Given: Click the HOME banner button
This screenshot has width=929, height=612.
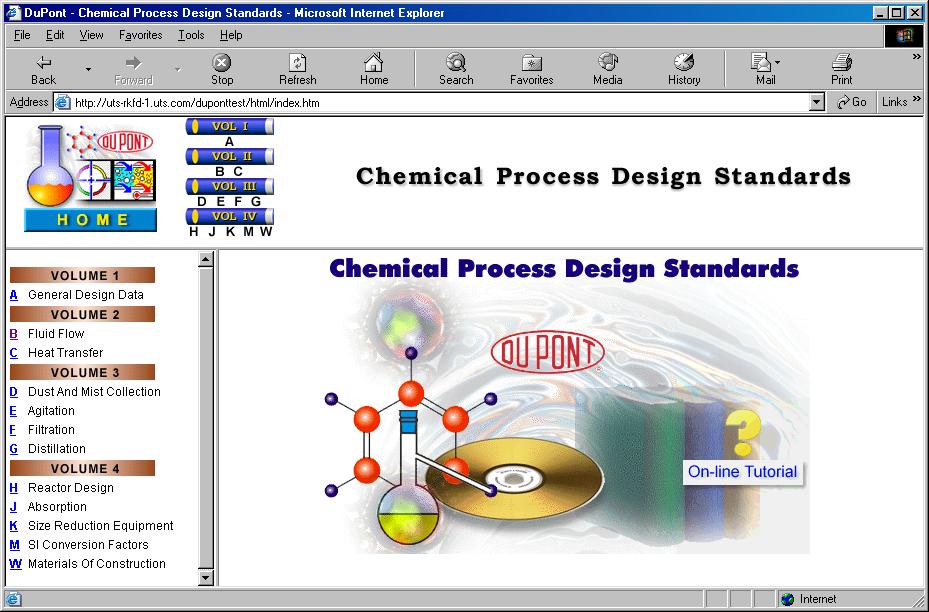Looking at the screenshot, I should [x=89, y=220].
